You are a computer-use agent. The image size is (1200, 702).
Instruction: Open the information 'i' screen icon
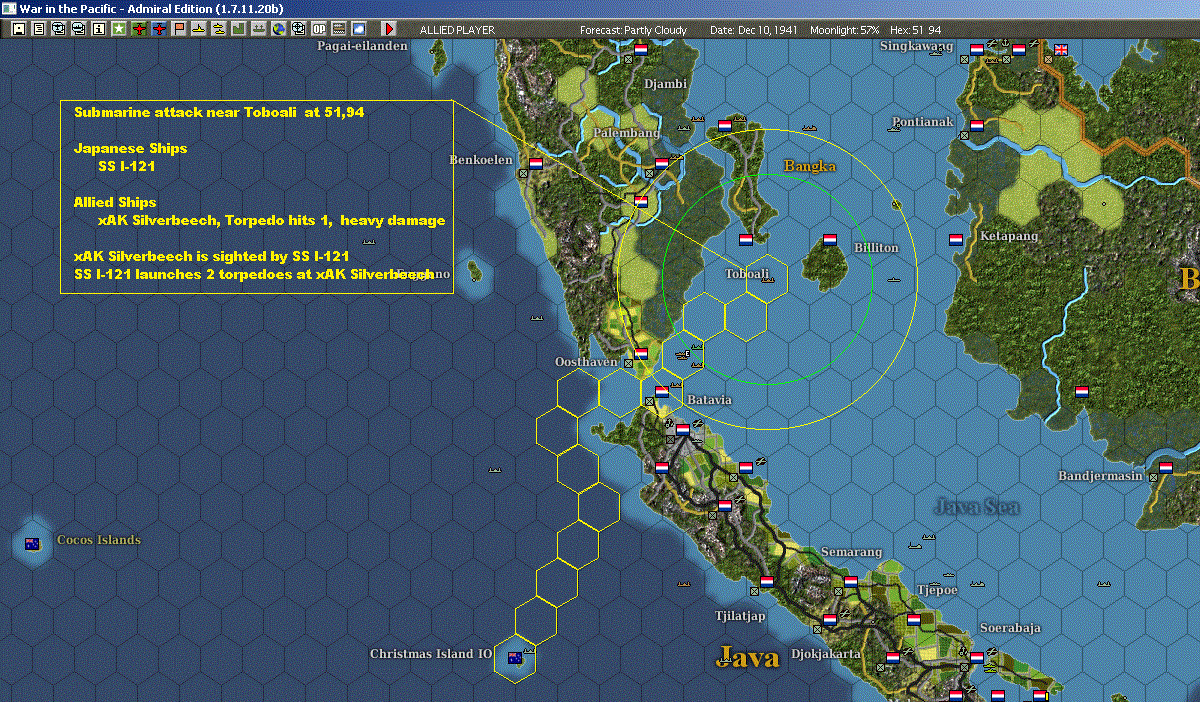tap(98, 29)
